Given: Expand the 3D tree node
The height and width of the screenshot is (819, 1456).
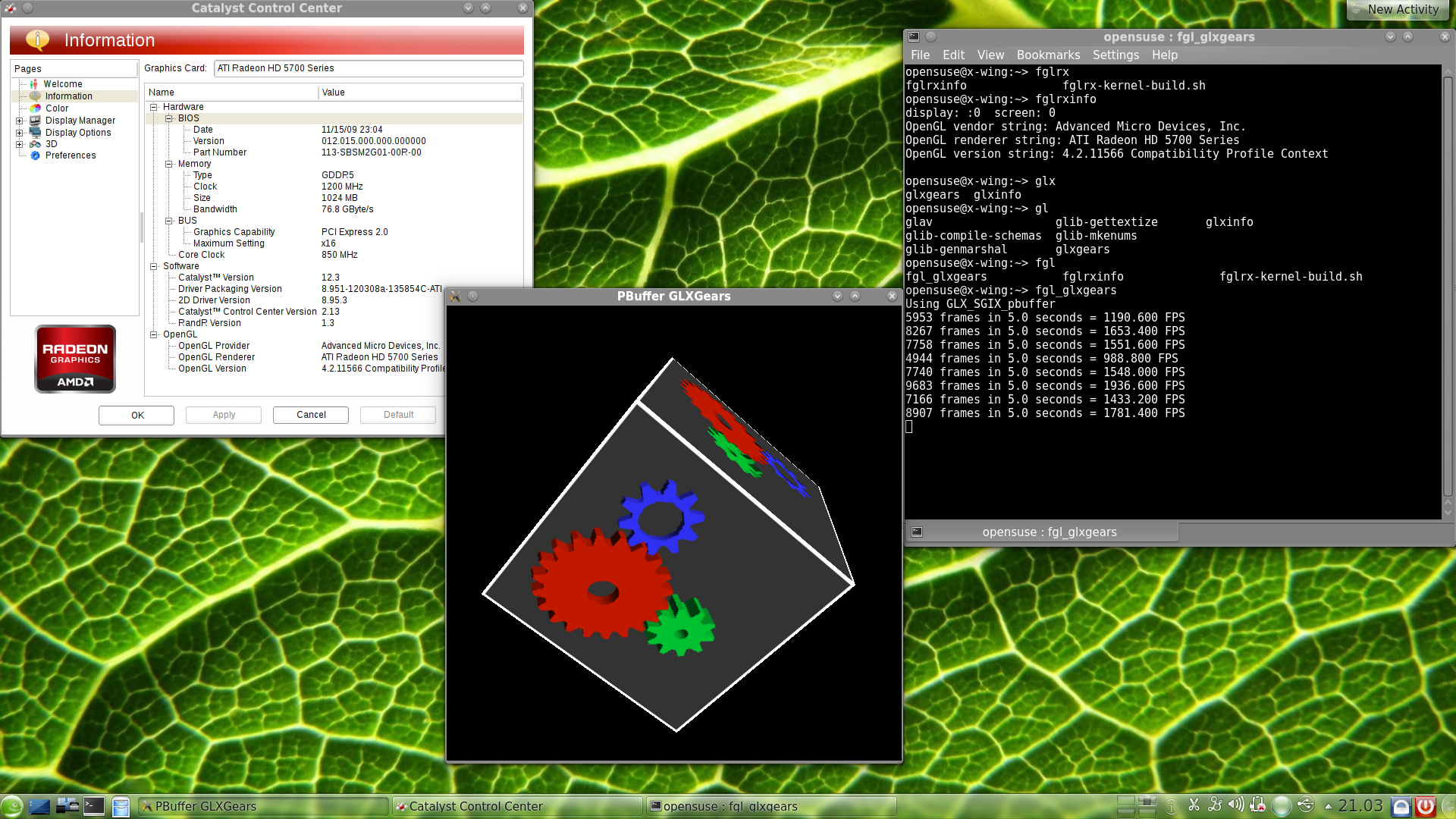Looking at the screenshot, I should click(x=20, y=144).
